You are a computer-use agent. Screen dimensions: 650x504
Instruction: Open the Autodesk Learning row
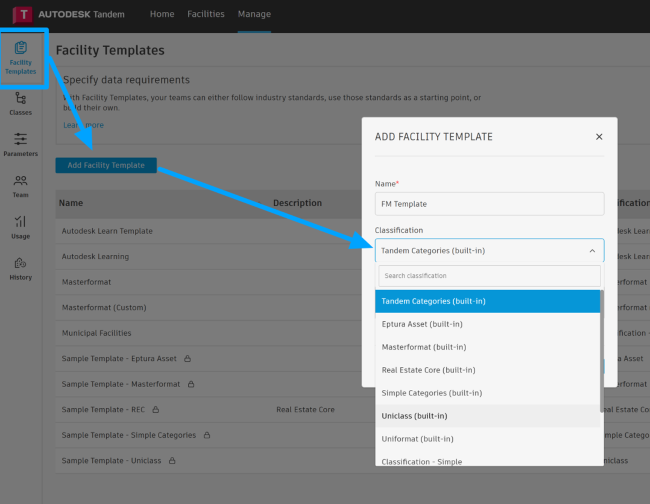[x=209, y=257]
